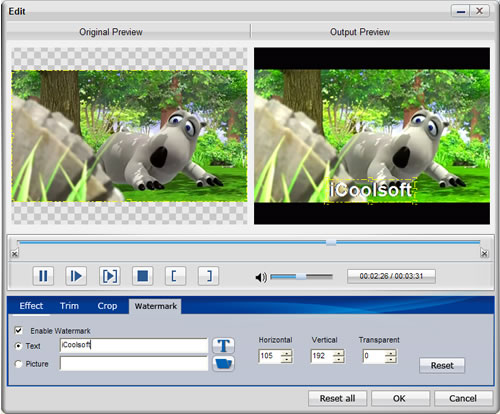
Task: Click the Horizontal value field
Action: click(x=270, y=356)
